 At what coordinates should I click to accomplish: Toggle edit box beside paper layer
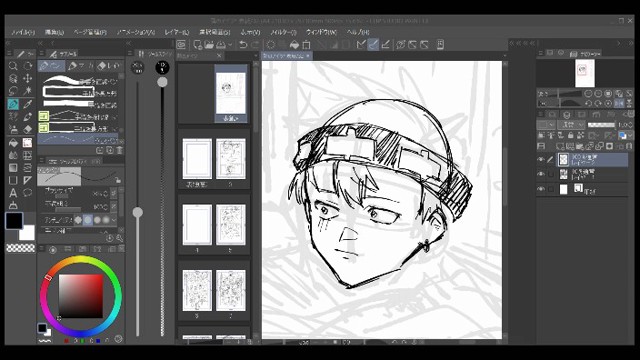(551, 189)
